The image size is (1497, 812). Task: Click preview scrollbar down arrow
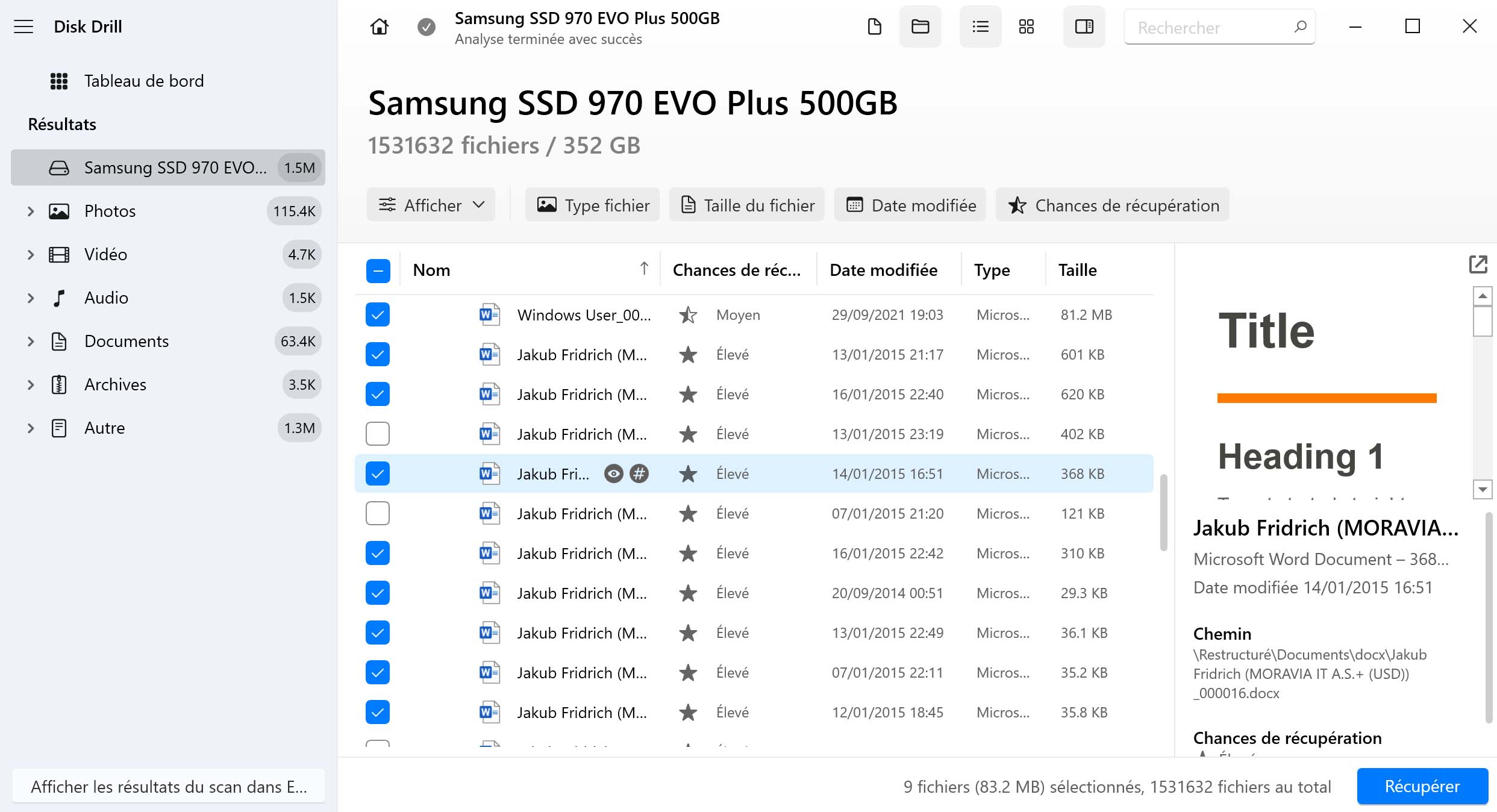(x=1482, y=489)
